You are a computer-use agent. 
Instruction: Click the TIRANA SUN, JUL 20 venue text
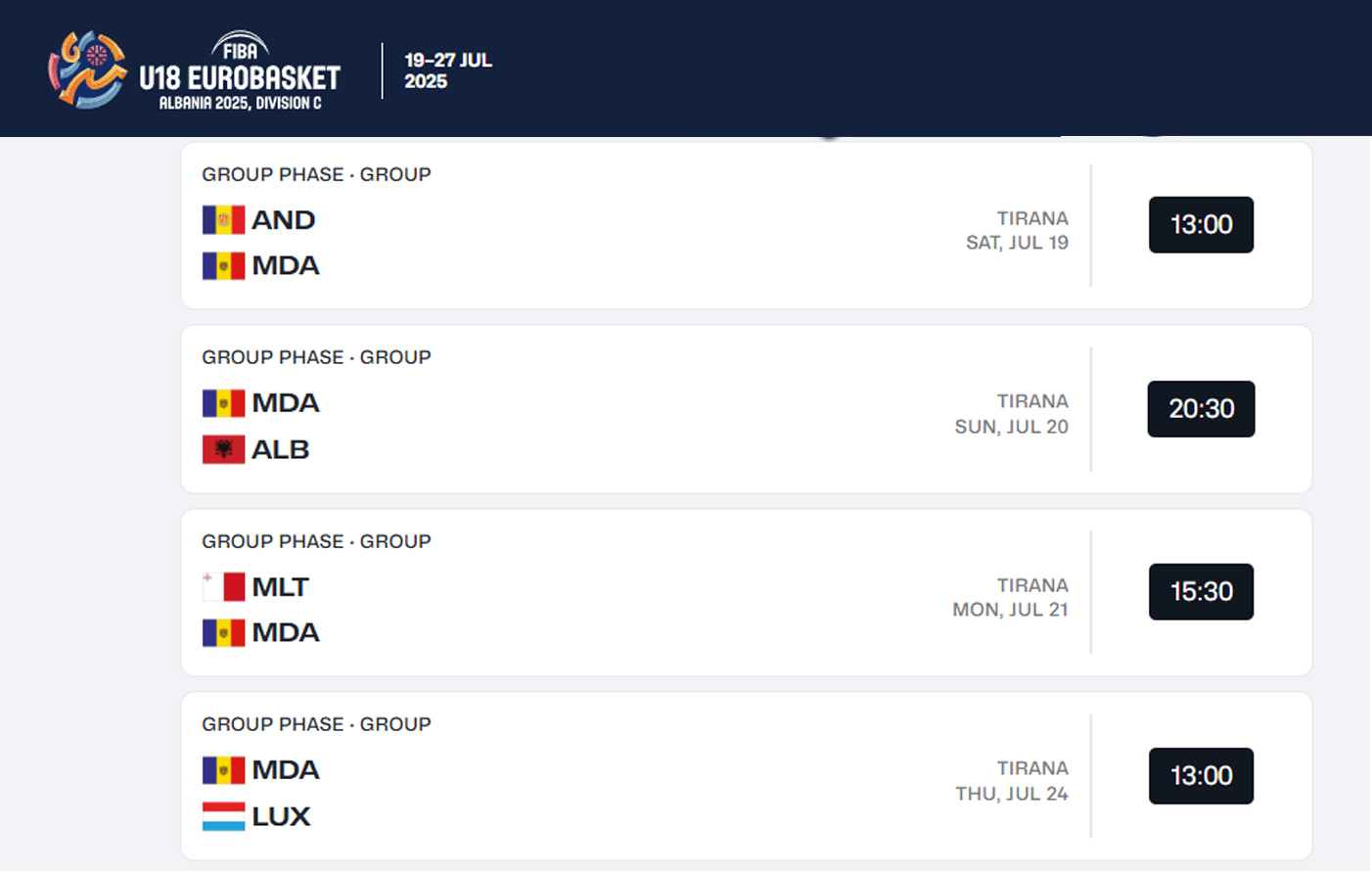(1012, 414)
